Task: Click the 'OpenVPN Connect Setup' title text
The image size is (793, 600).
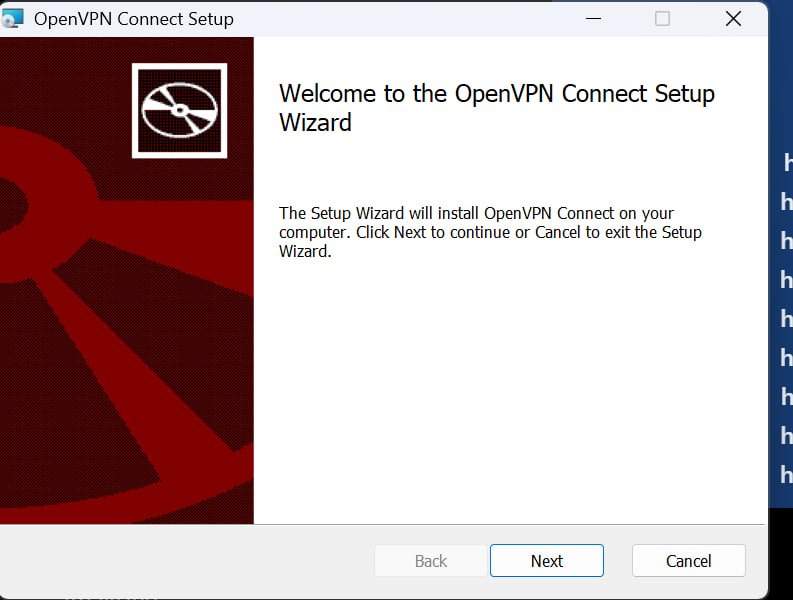Action: [x=134, y=19]
